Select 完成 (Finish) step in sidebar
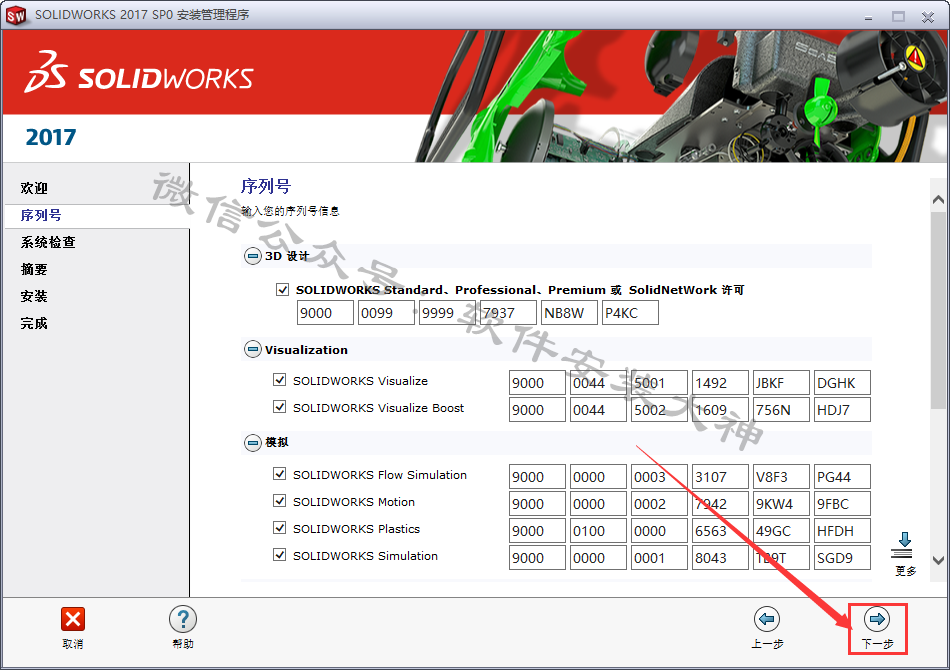950x670 pixels. click(34, 323)
